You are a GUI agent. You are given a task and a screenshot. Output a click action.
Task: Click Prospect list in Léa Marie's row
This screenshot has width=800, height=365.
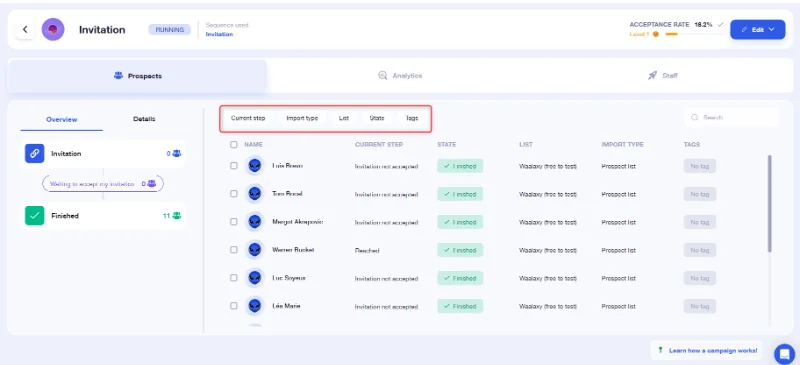[618, 306]
